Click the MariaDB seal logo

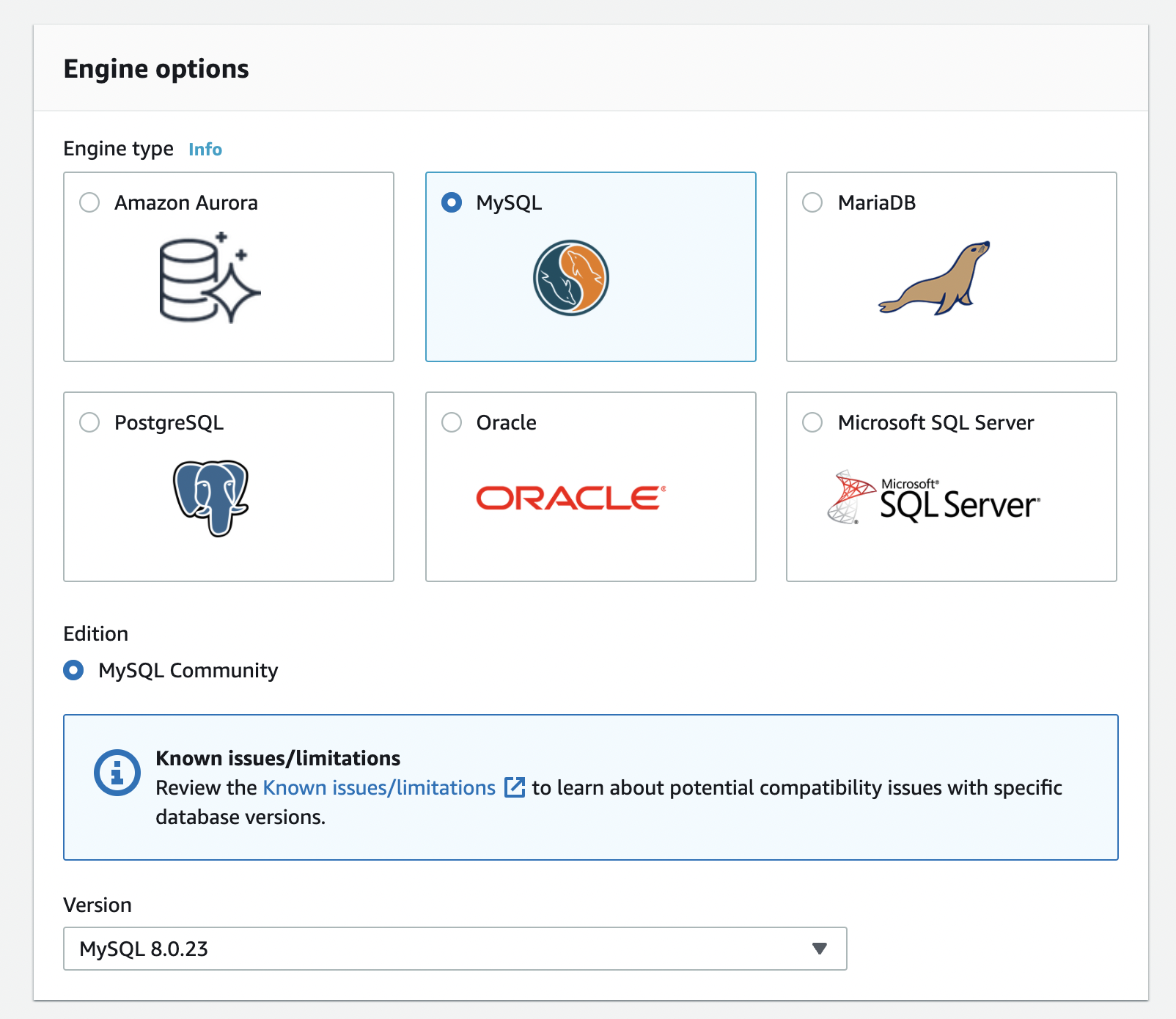coord(935,278)
